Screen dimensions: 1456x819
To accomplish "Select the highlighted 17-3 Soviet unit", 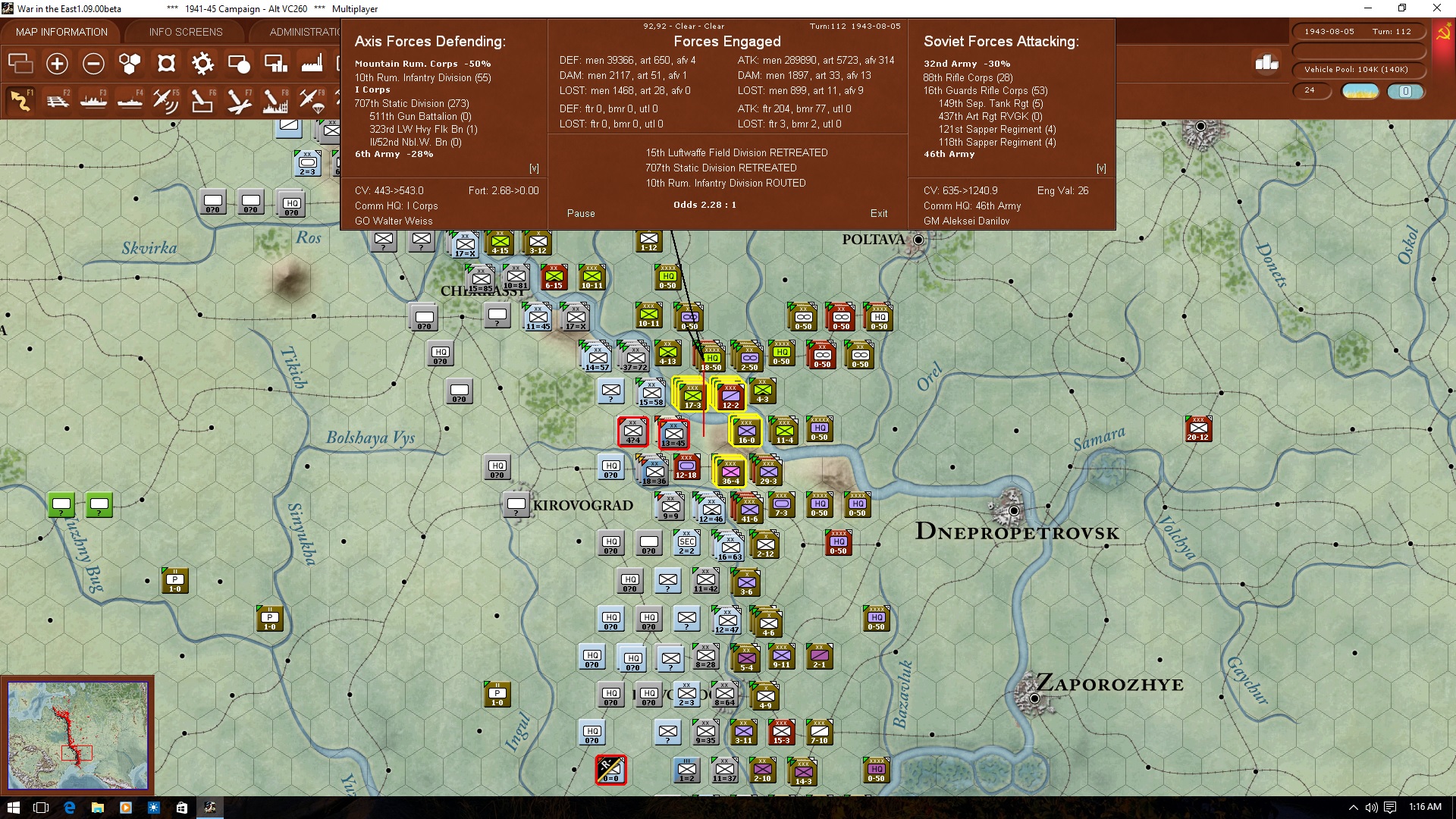I will click(691, 395).
